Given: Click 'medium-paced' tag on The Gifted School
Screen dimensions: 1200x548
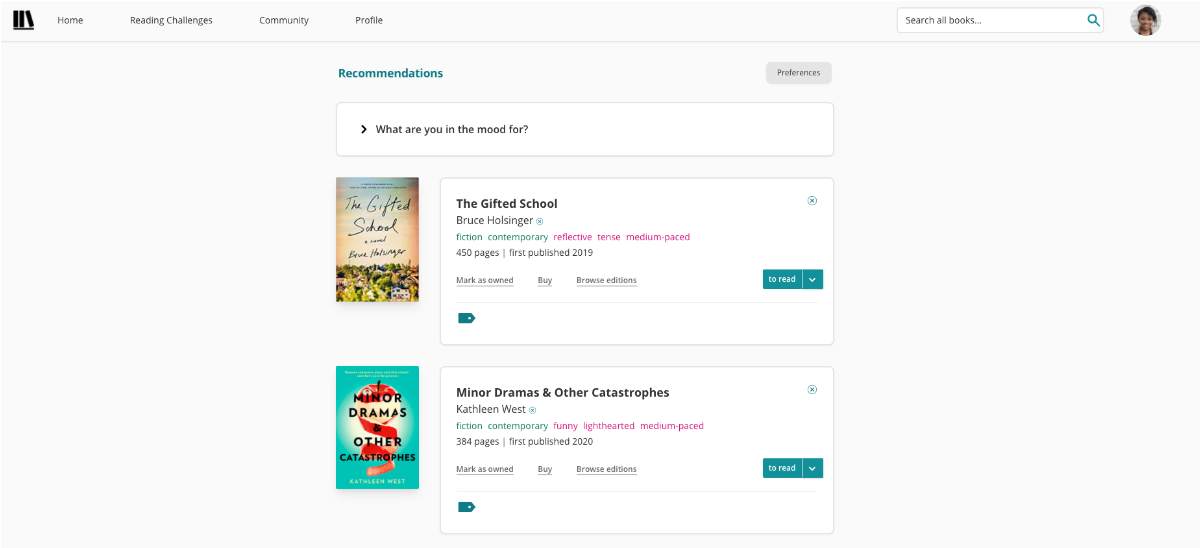Looking at the screenshot, I should [658, 237].
